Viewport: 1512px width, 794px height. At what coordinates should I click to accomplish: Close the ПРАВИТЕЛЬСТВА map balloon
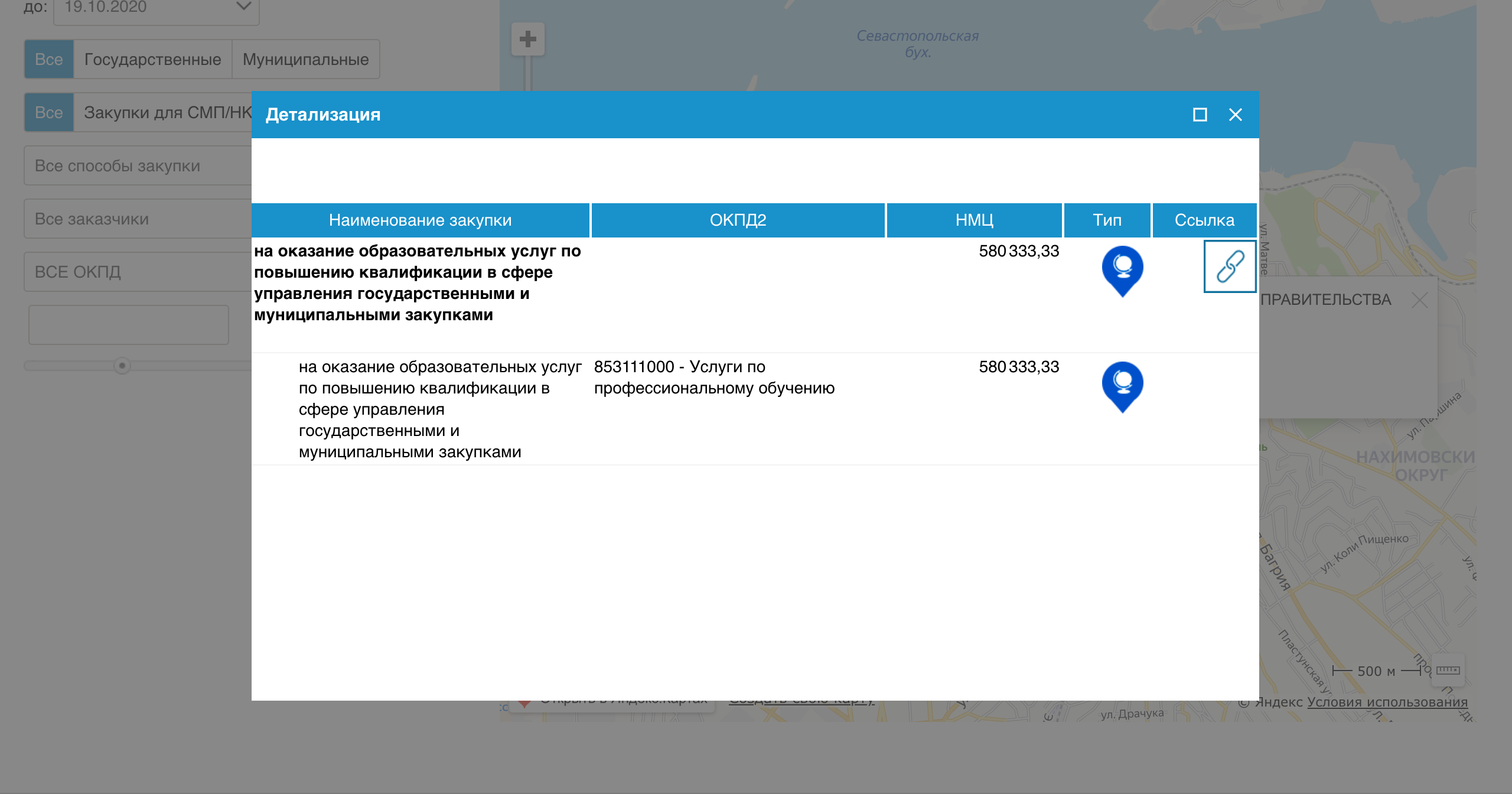click(1420, 300)
